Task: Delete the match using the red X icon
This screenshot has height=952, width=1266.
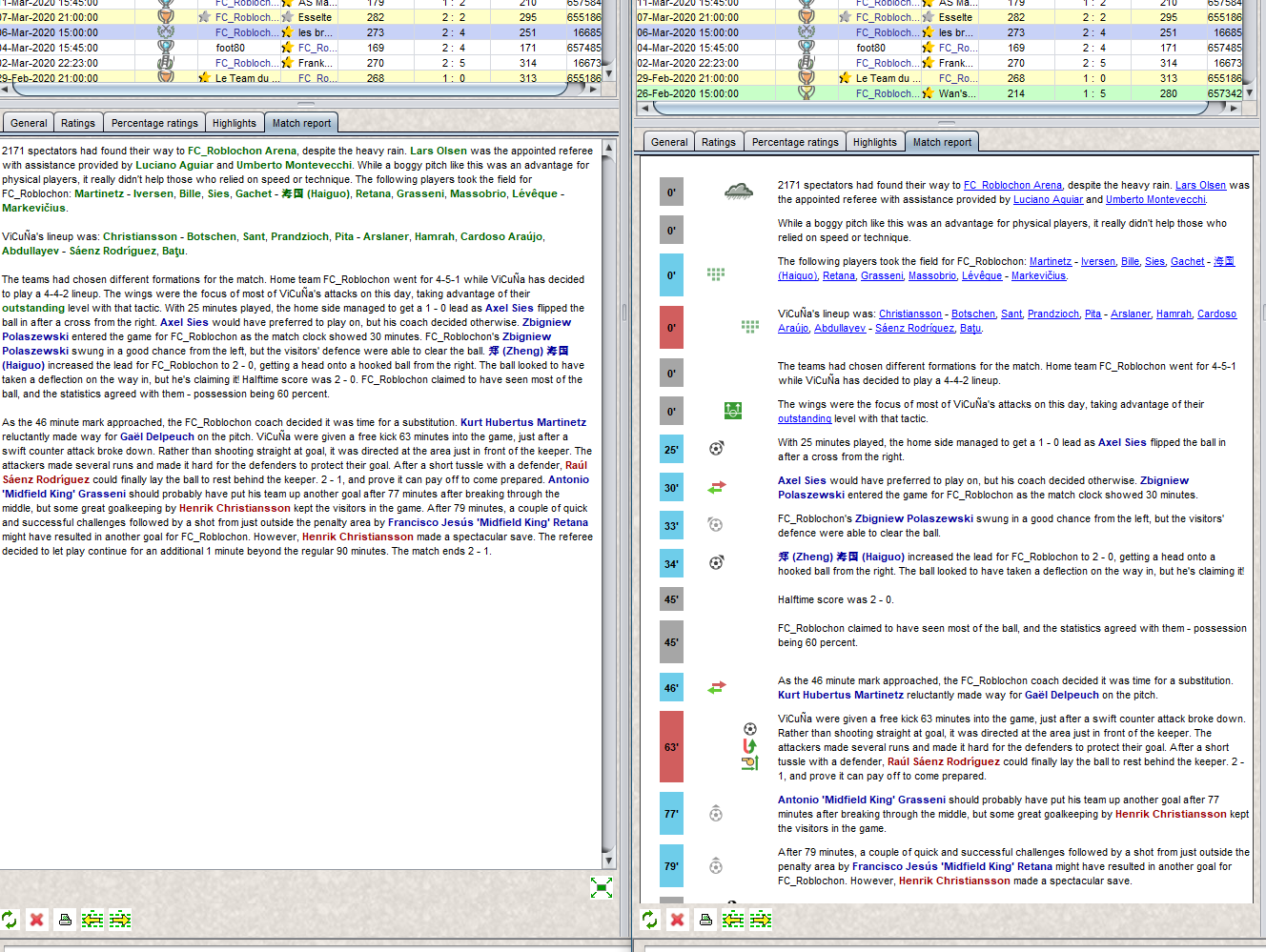Action: [x=36, y=920]
